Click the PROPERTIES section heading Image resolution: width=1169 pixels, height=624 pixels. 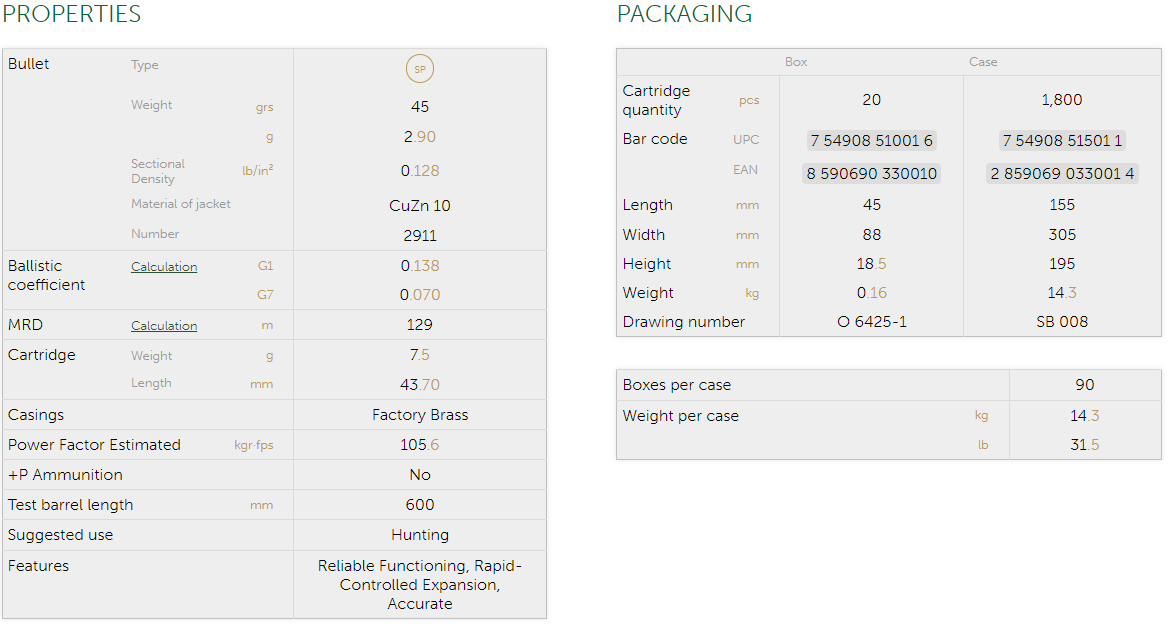(x=72, y=15)
